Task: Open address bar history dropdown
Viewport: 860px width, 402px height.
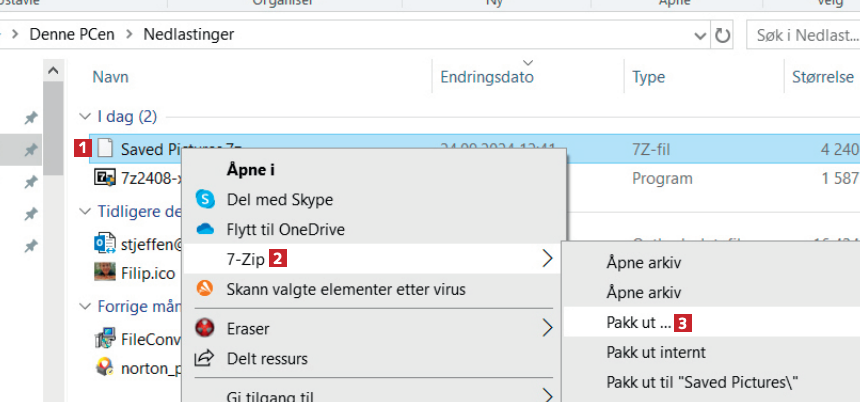Action: tap(700, 35)
